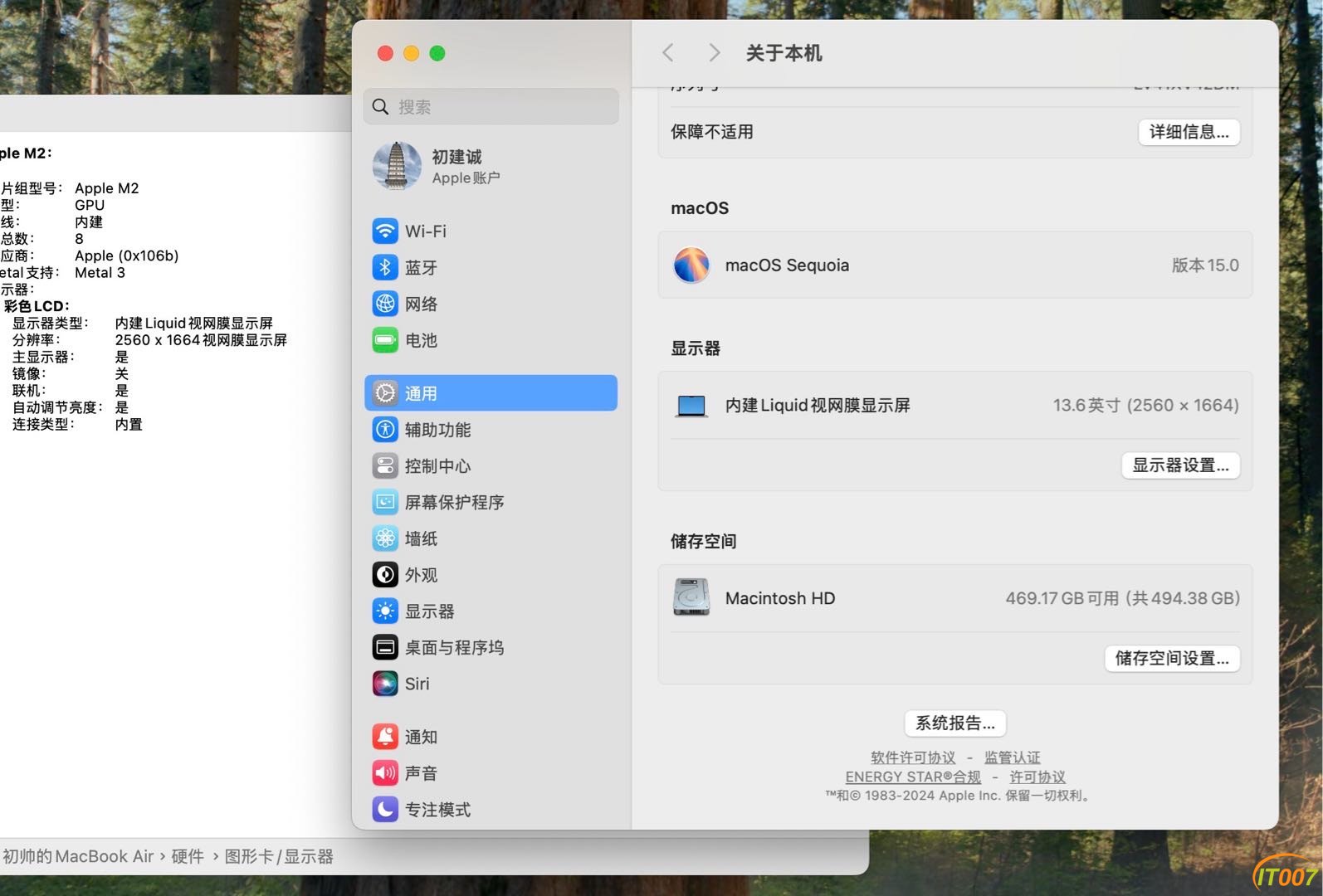1323x896 pixels.
Task: Click the green zoom window button
Action: point(437,53)
